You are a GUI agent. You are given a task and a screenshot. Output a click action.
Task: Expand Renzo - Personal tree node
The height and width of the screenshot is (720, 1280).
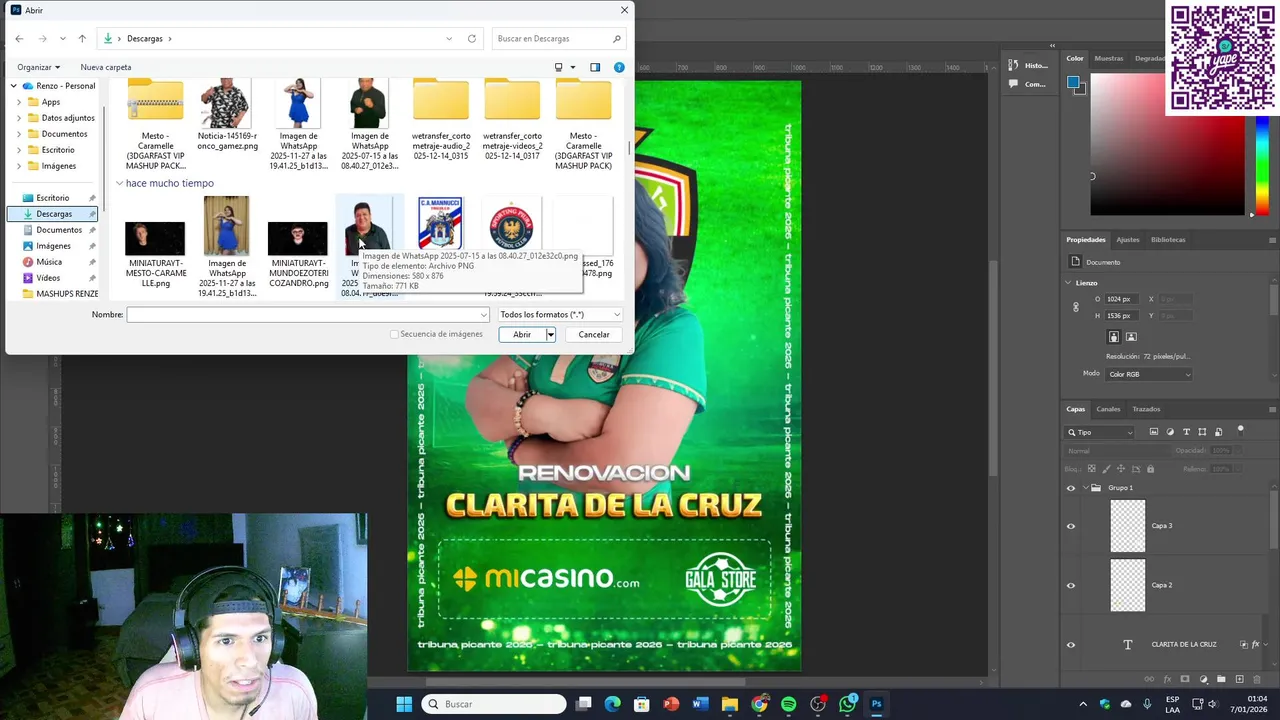coord(14,86)
